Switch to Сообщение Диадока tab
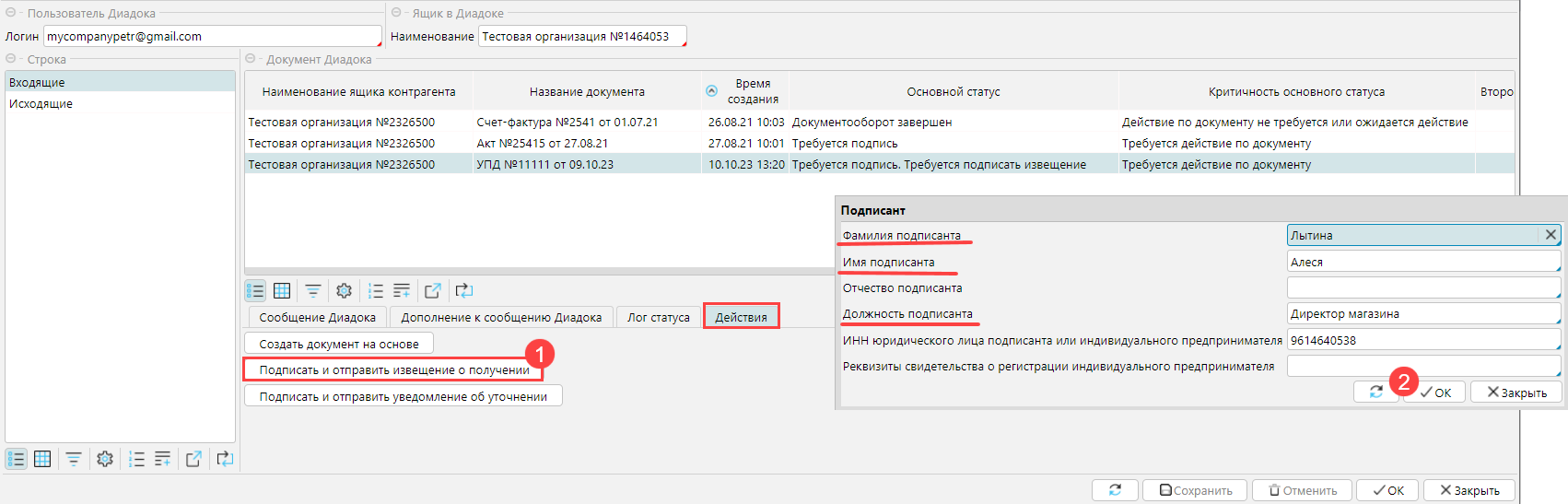The image size is (1568, 504). click(317, 317)
